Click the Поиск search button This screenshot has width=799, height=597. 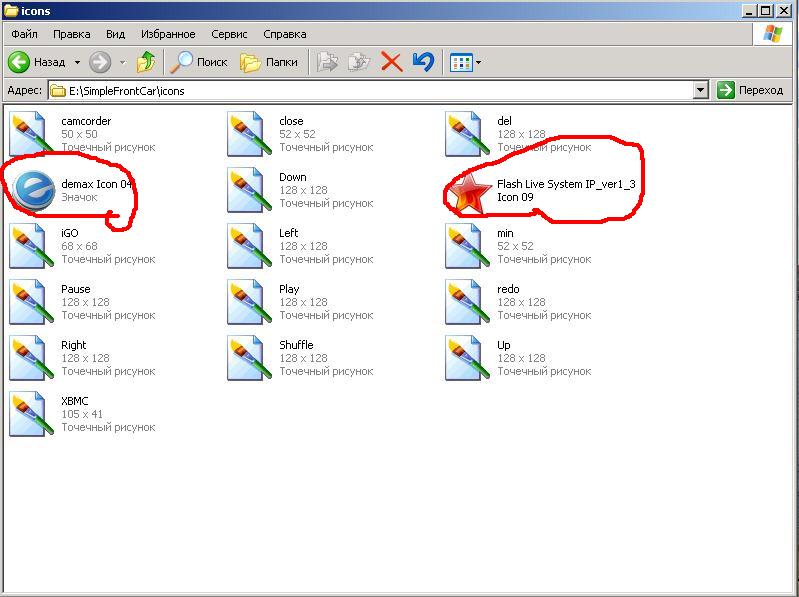point(200,62)
